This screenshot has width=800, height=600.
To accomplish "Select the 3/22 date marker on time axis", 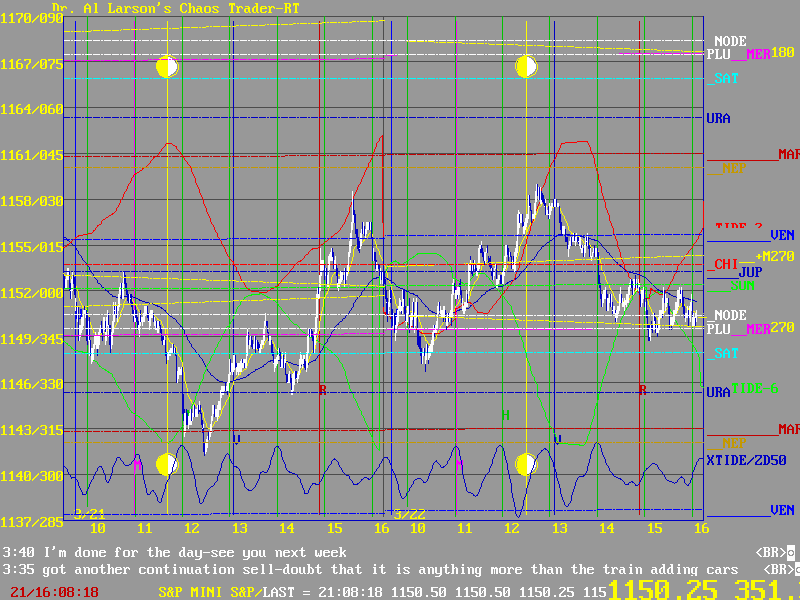I will point(408,514).
